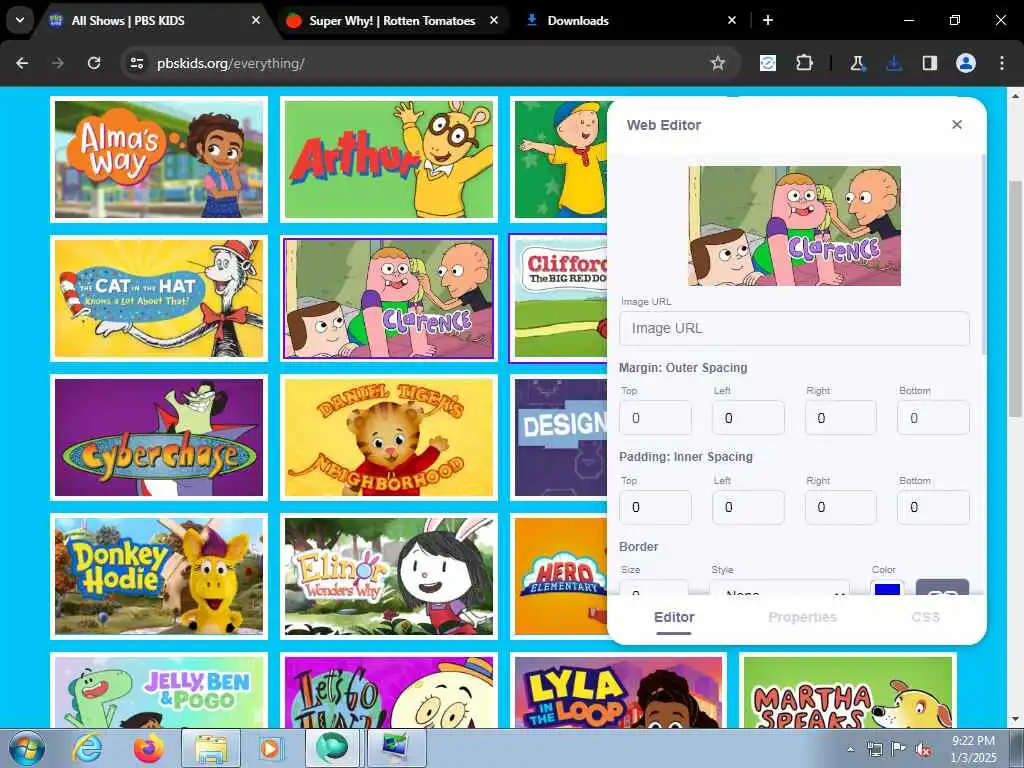Select the Editor tab in Web Editor

click(674, 617)
